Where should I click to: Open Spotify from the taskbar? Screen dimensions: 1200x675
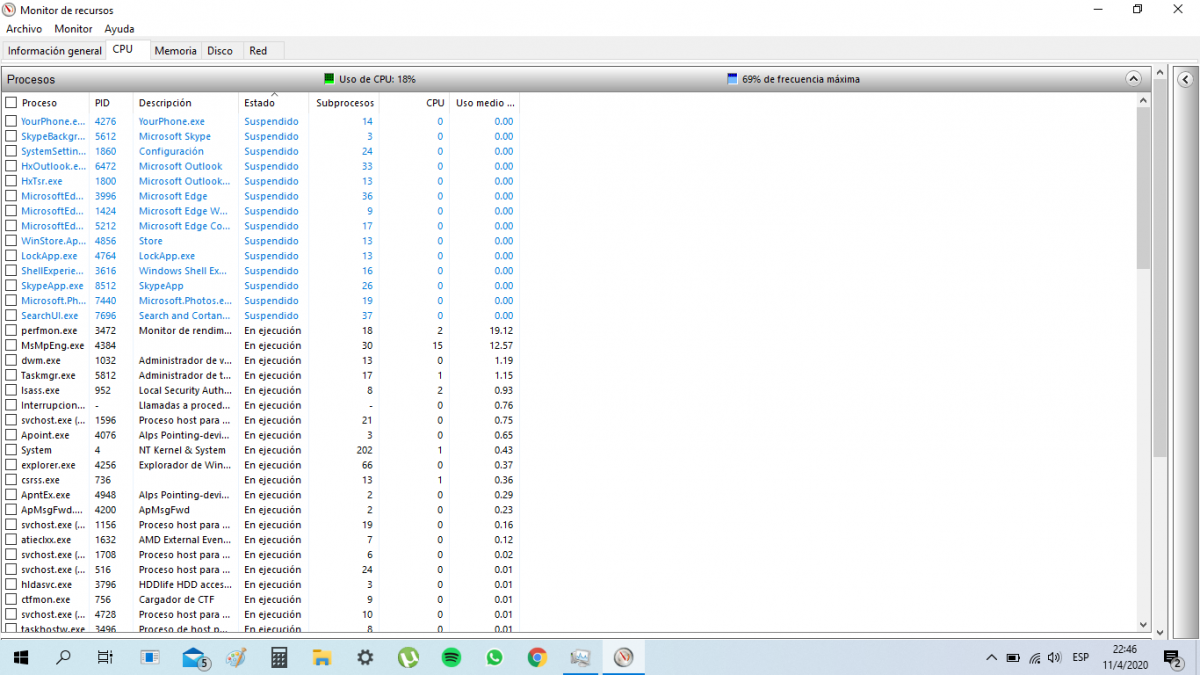pyautogui.click(x=451, y=658)
